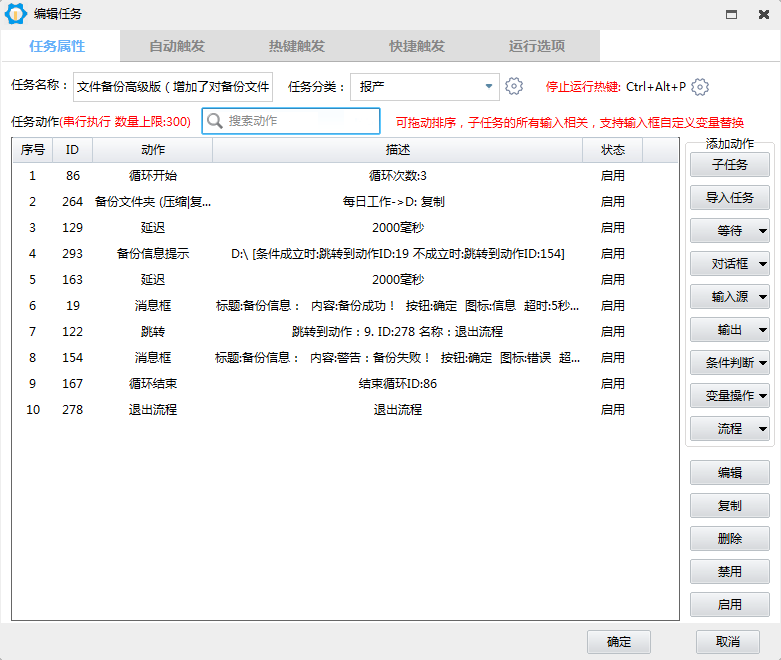Open the 运行选项 tab
This screenshot has width=781, height=660.
pyautogui.click(x=537, y=46)
